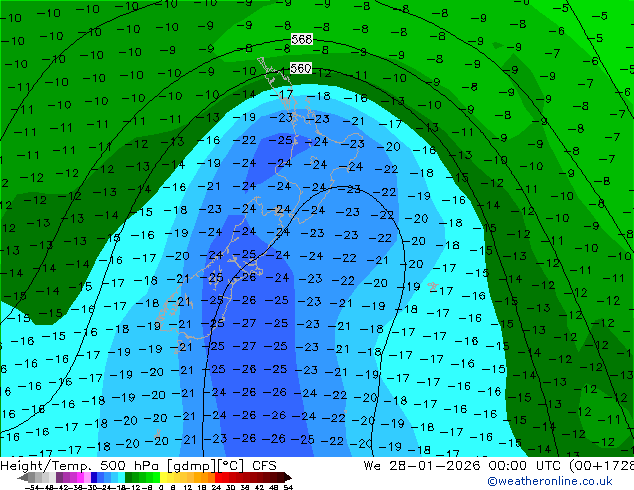Select the 568 contour label
Image resolution: width=634 pixels, height=490 pixels.
302,40
